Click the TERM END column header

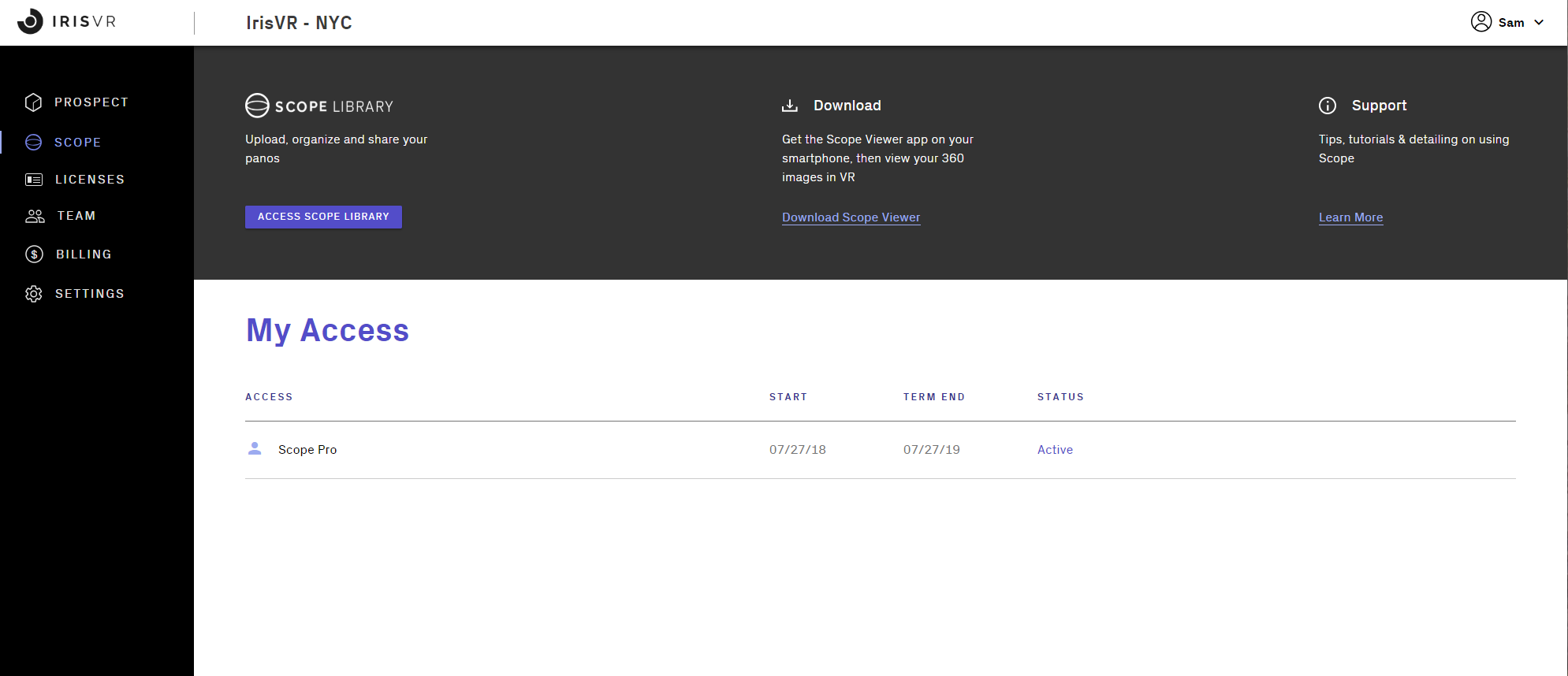(x=934, y=397)
